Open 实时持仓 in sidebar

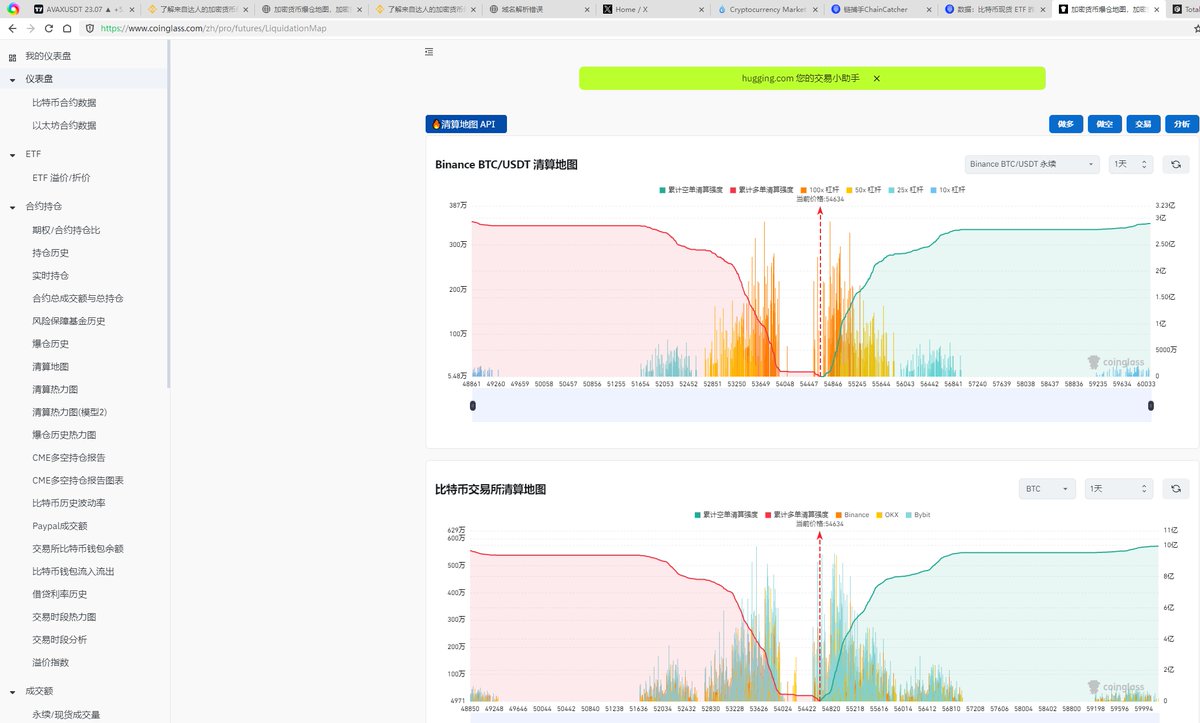tap(50, 276)
